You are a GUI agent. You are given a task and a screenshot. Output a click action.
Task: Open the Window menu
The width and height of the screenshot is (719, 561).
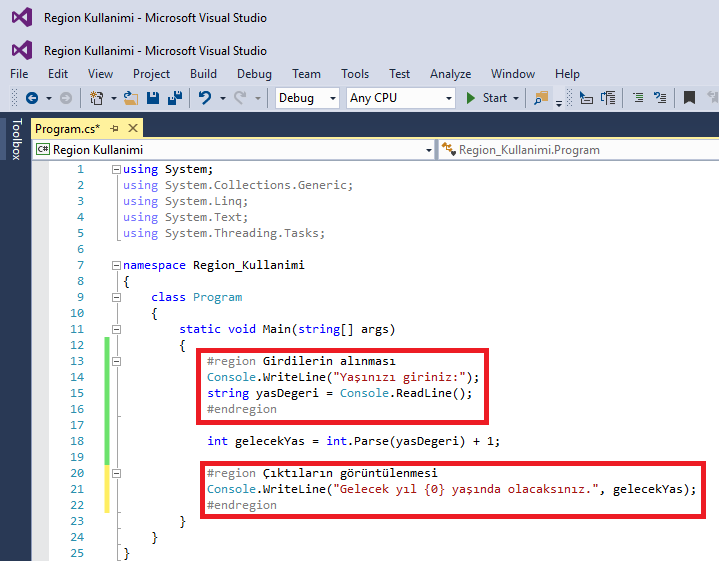(513, 74)
